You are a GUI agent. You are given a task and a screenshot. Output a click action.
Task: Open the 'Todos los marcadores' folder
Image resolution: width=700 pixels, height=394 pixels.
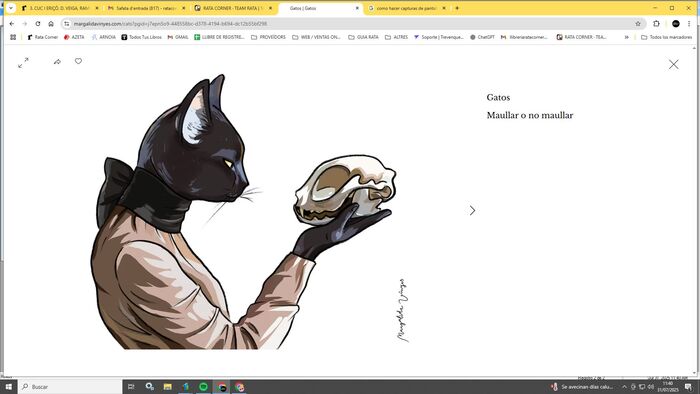[x=667, y=37]
